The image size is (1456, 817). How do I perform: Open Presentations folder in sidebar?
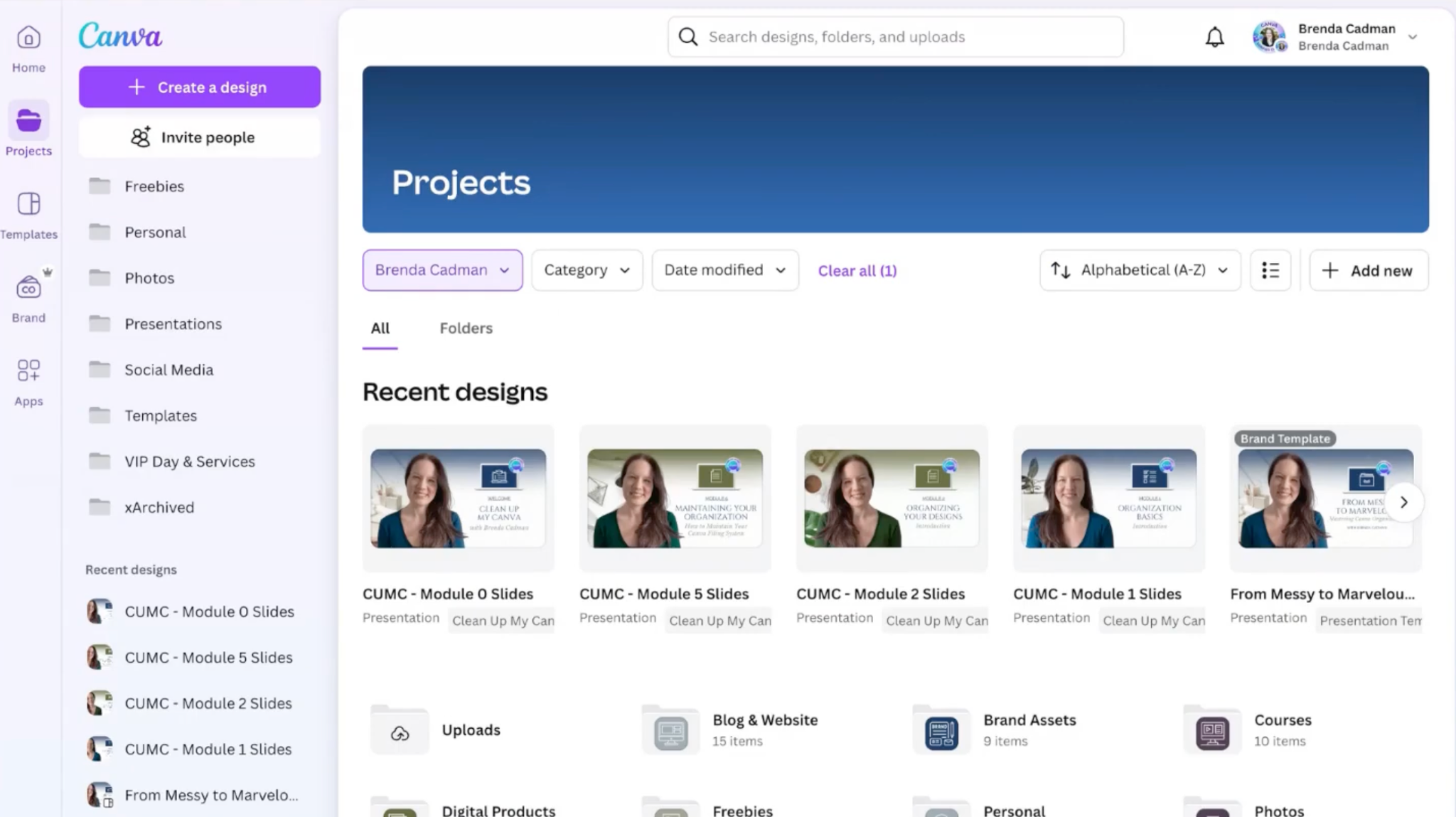[199, 324]
